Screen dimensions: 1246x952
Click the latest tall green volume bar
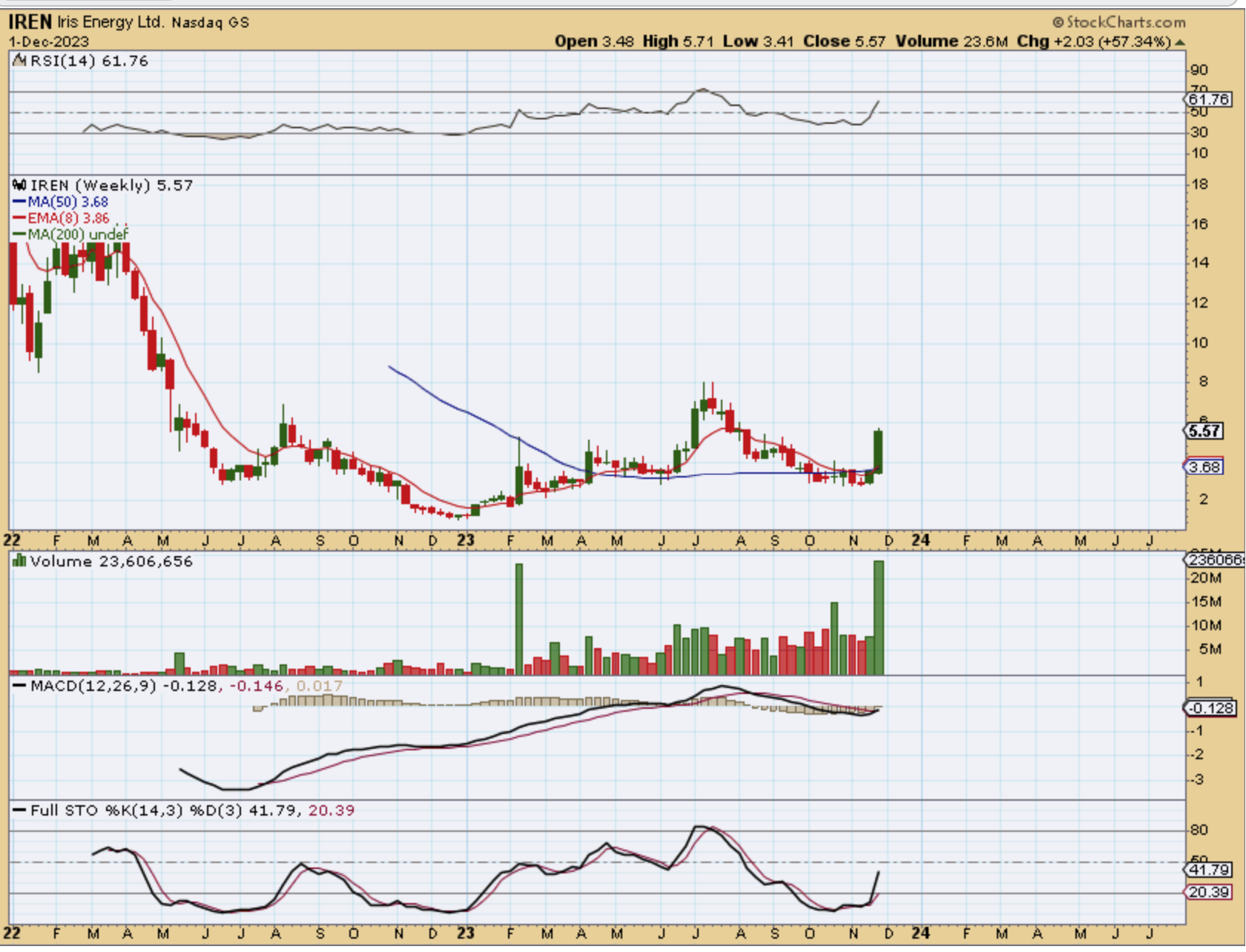[879, 618]
